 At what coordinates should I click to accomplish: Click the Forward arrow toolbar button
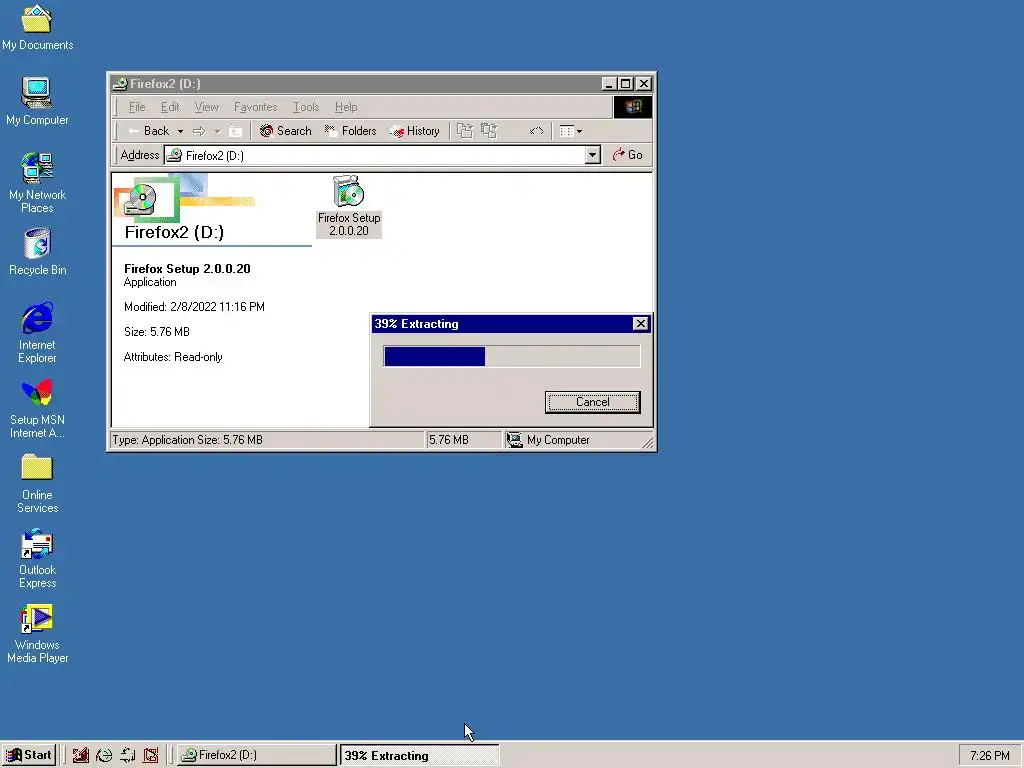point(199,131)
